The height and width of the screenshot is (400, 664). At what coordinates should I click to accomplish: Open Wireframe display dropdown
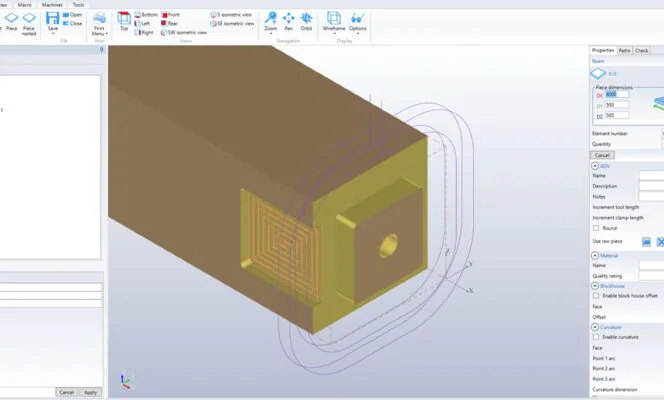pos(334,23)
